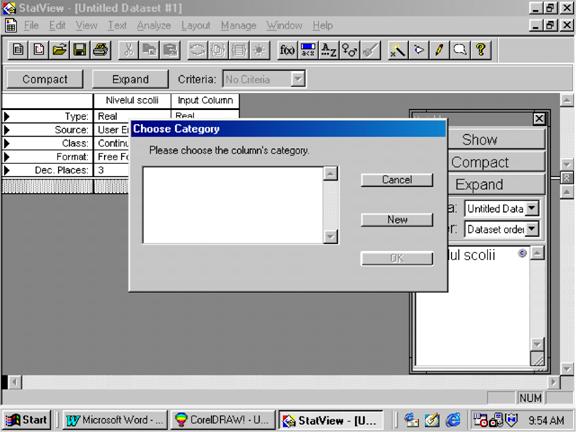Switch to Microsoft Word in taskbar

pyautogui.click(x=115, y=420)
